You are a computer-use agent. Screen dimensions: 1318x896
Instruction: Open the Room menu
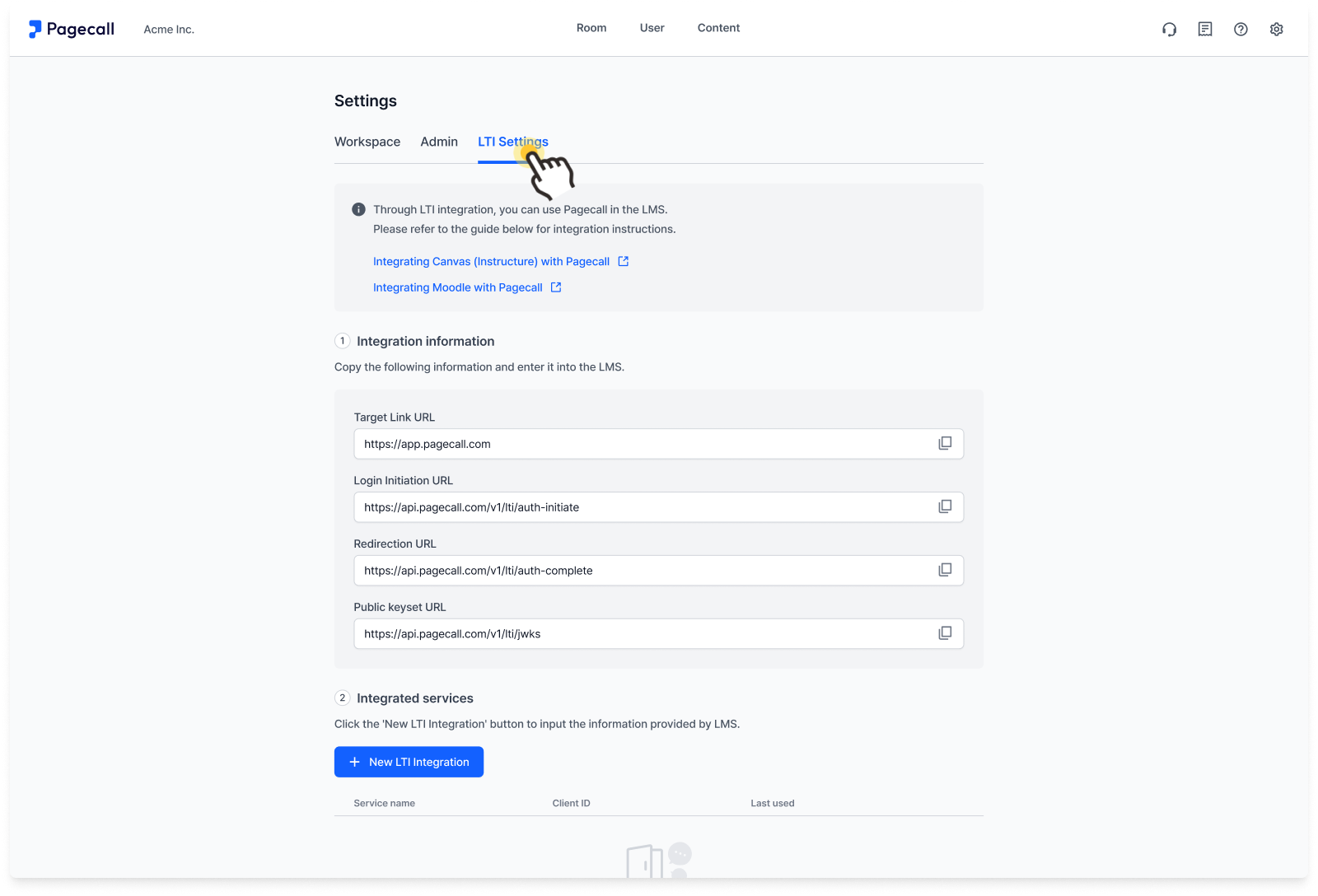pyautogui.click(x=591, y=28)
